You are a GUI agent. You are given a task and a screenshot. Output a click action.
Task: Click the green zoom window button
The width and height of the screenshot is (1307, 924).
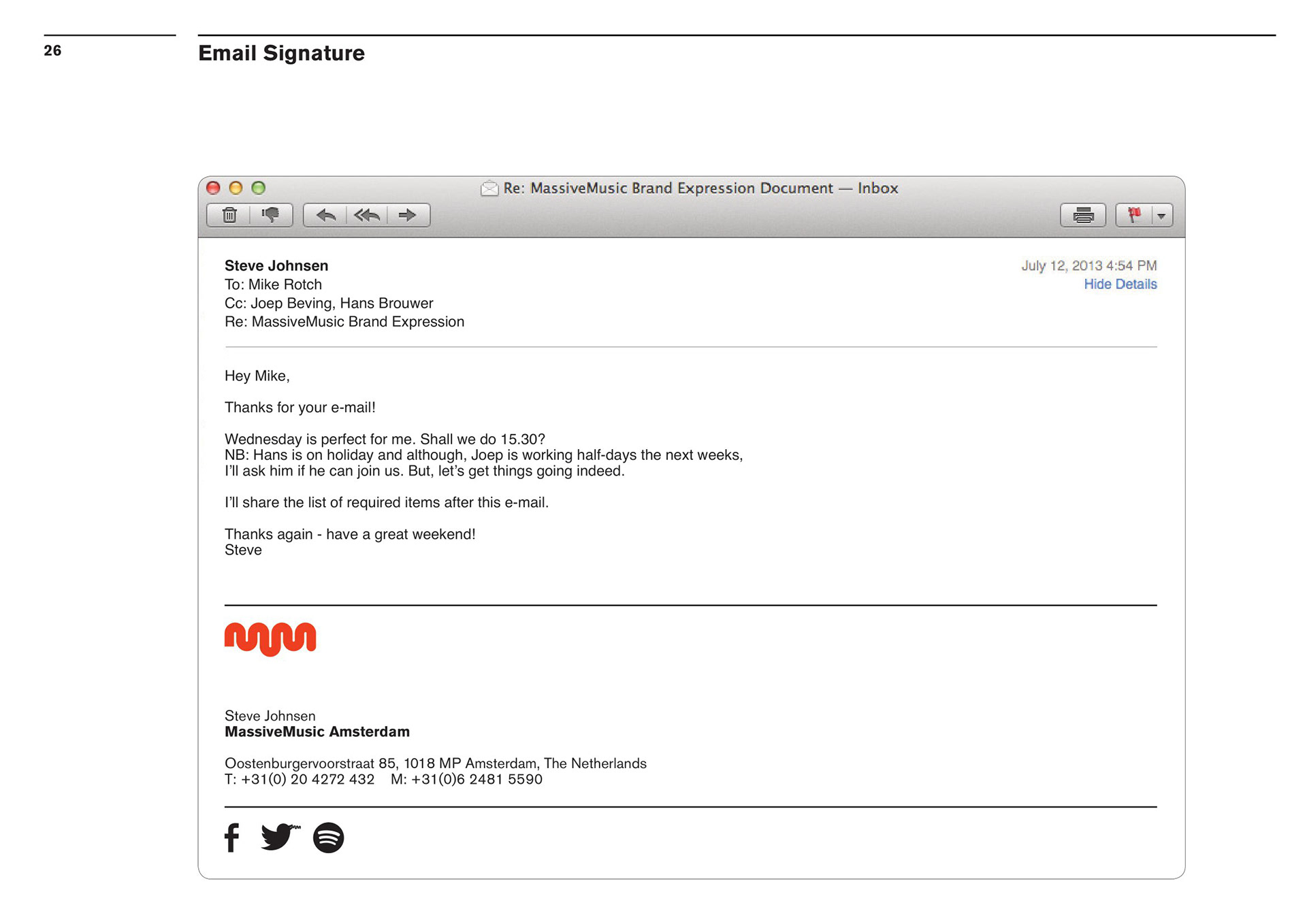point(259,188)
